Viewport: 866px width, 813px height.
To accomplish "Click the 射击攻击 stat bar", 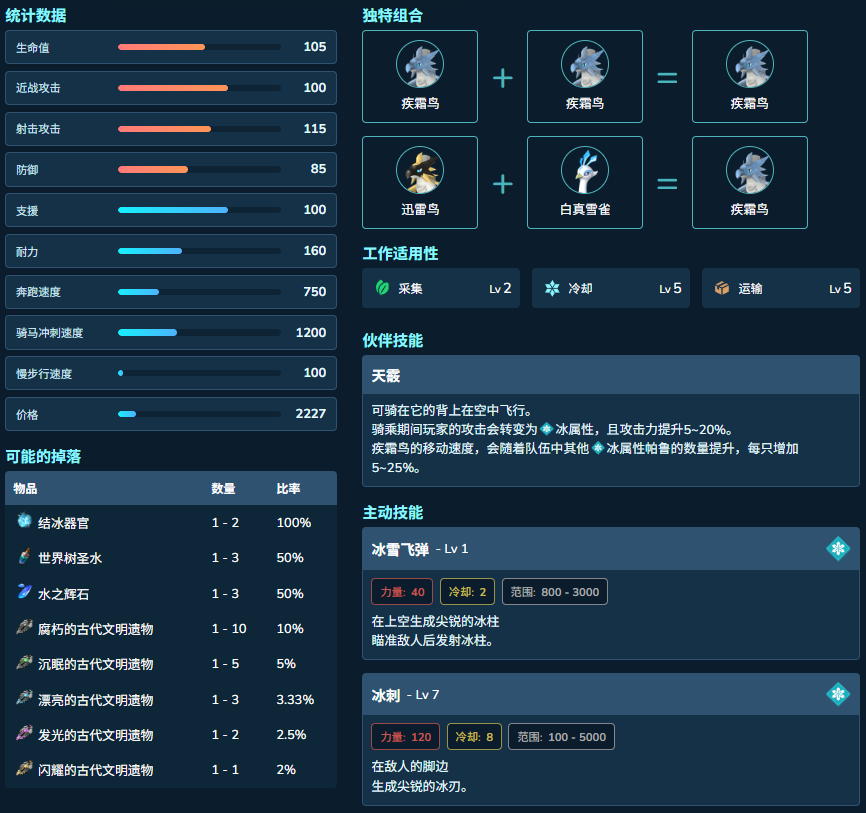I will click(199, 129).
